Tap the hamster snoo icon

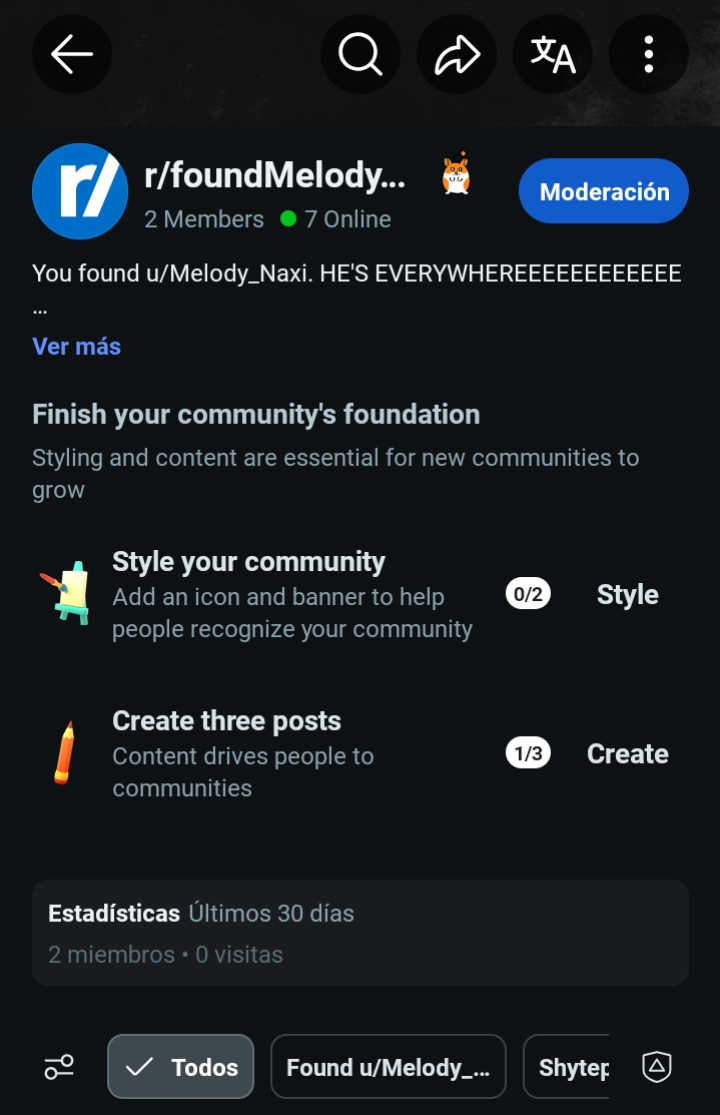pyautogui.click(x=456, y=174)
